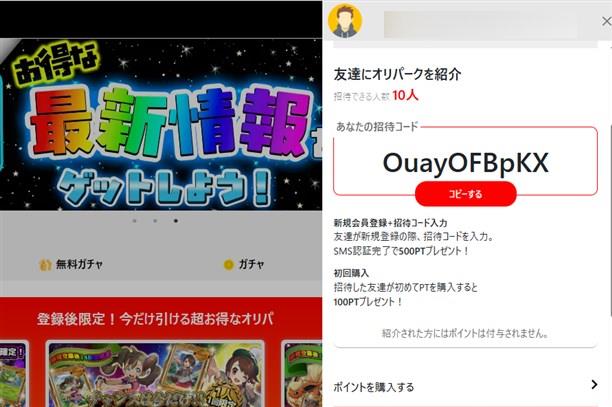This screenshot has height=407, width=612.
Task: Click the user avatar icon
Action: click(x=345, y=21)
